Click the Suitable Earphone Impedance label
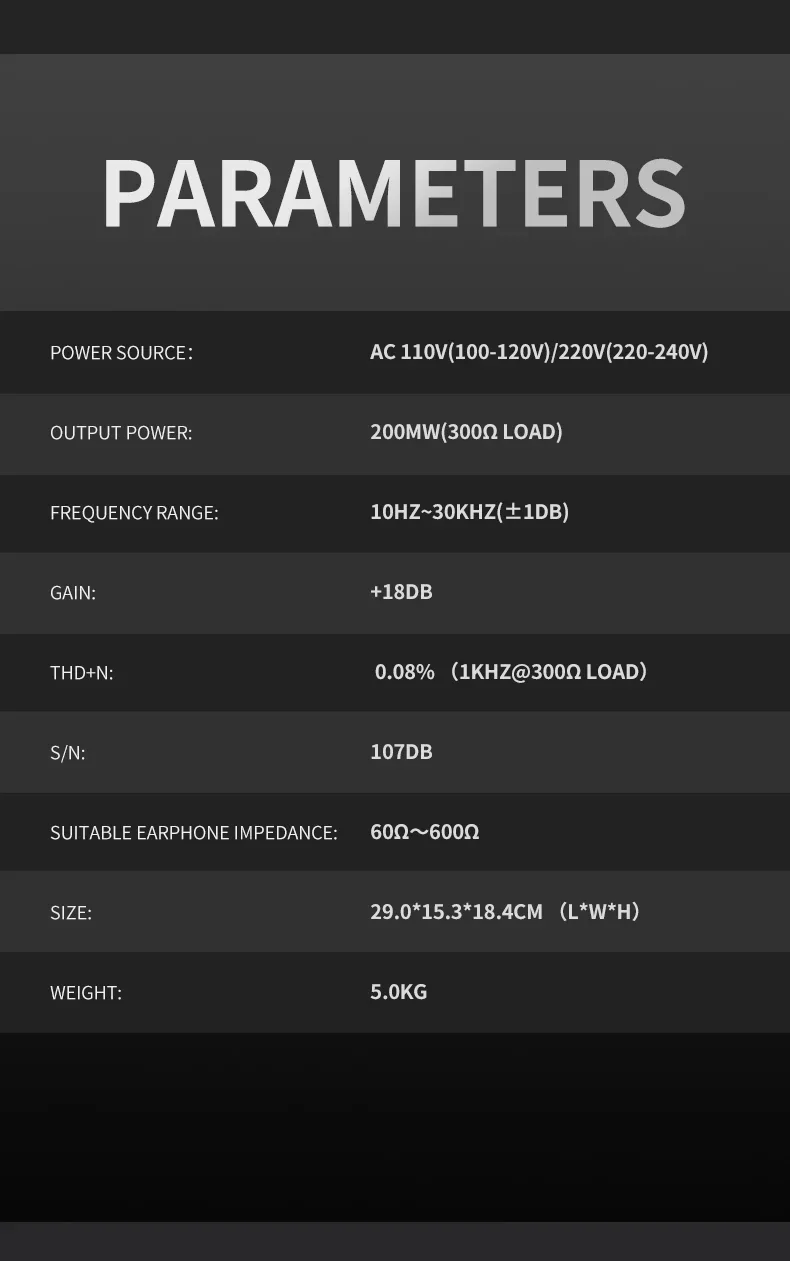The height and width of the screenshot is (1261, 790). tap(194, 833)
